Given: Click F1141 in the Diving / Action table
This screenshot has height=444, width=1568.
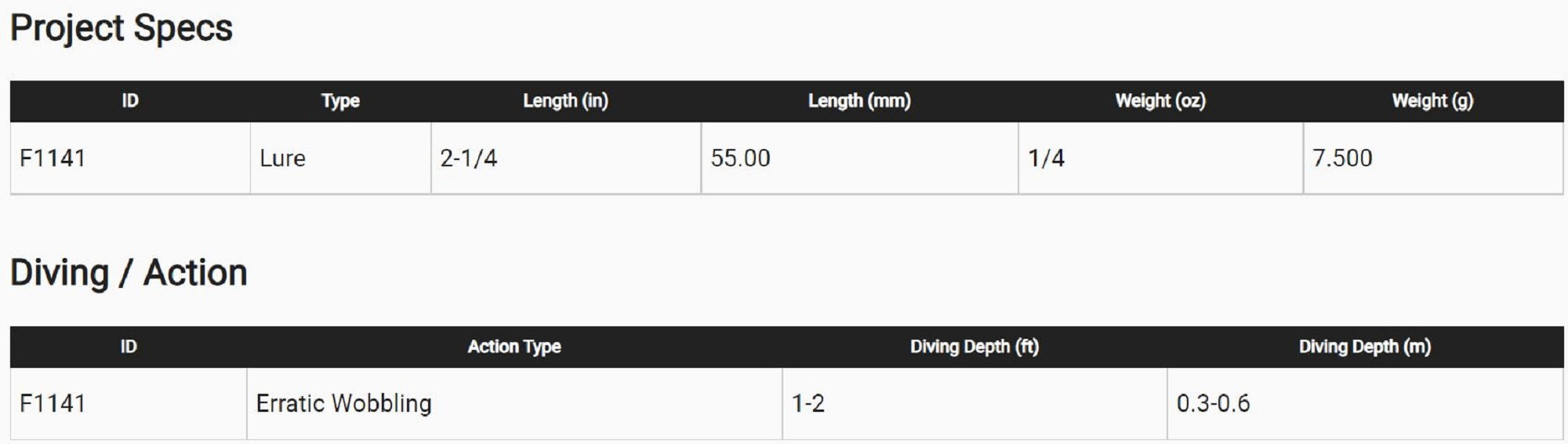Looking at the screenshot, I should click(53, 404).
